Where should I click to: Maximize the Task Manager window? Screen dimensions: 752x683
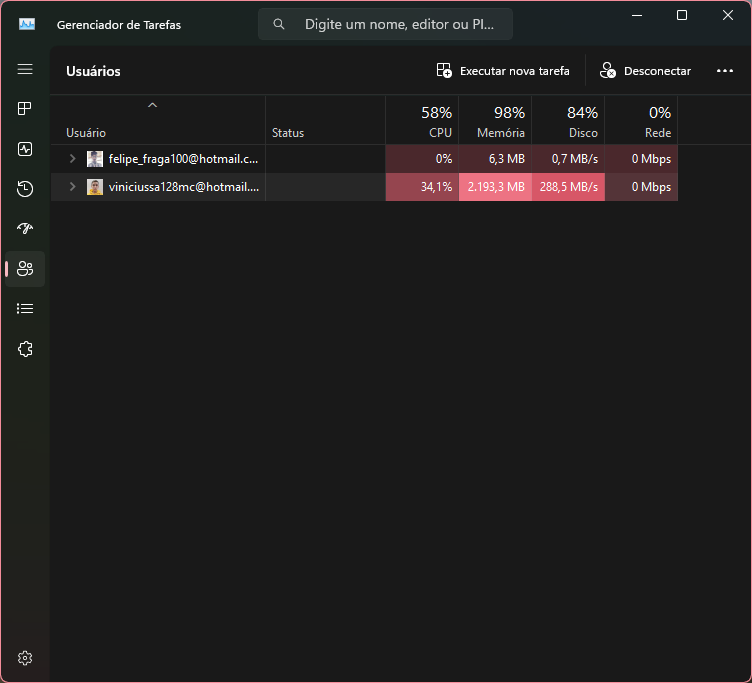pos(682,15)
